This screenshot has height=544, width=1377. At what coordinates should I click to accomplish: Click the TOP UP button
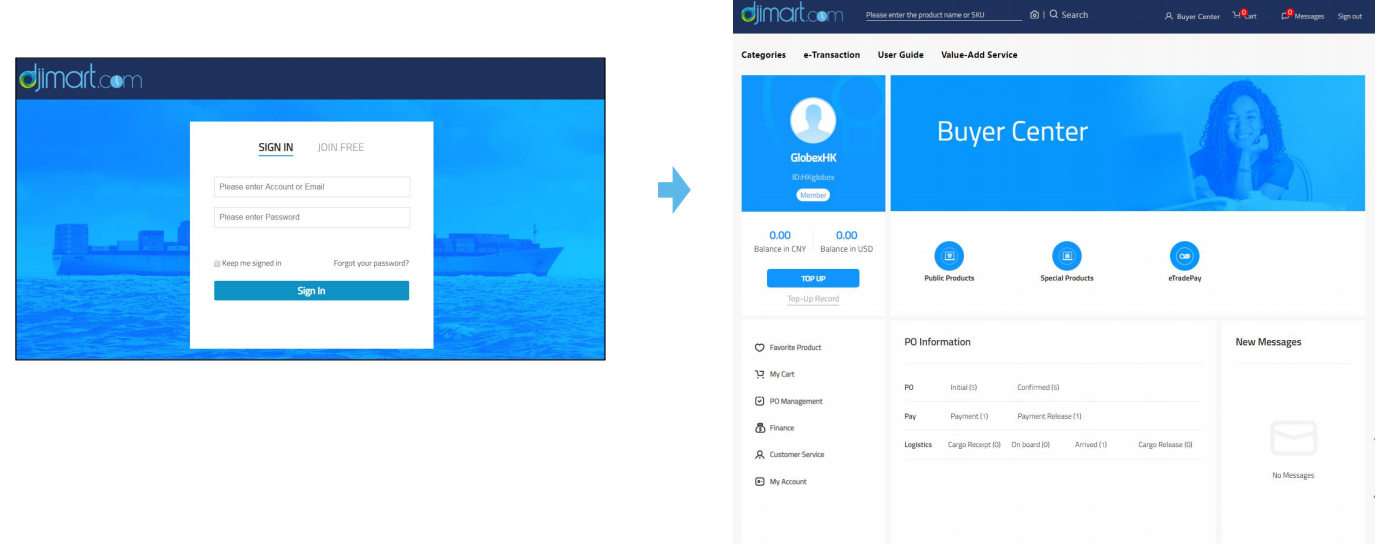click(813, 279)
